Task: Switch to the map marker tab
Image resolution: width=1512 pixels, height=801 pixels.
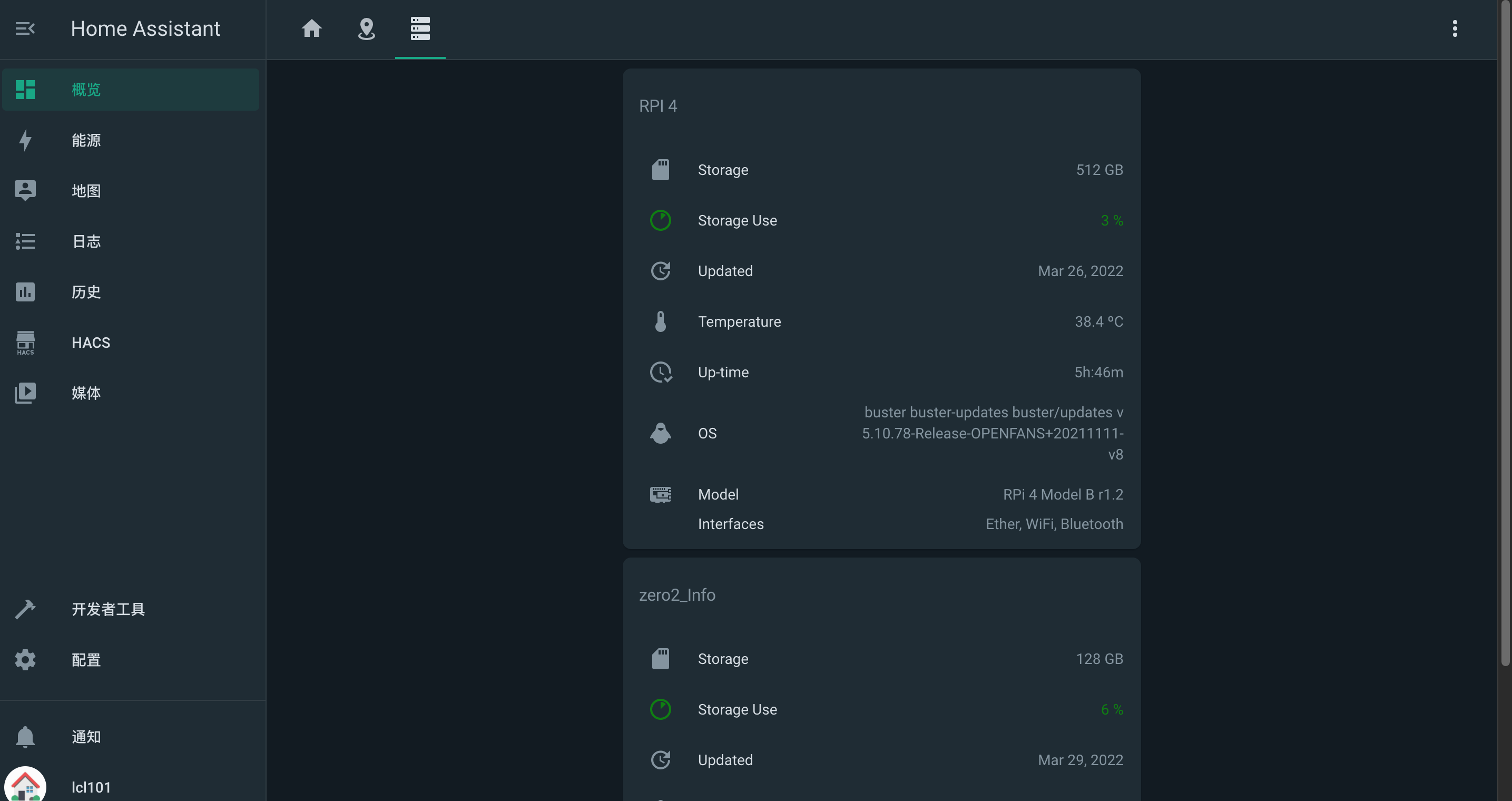Action: (366, 28)
